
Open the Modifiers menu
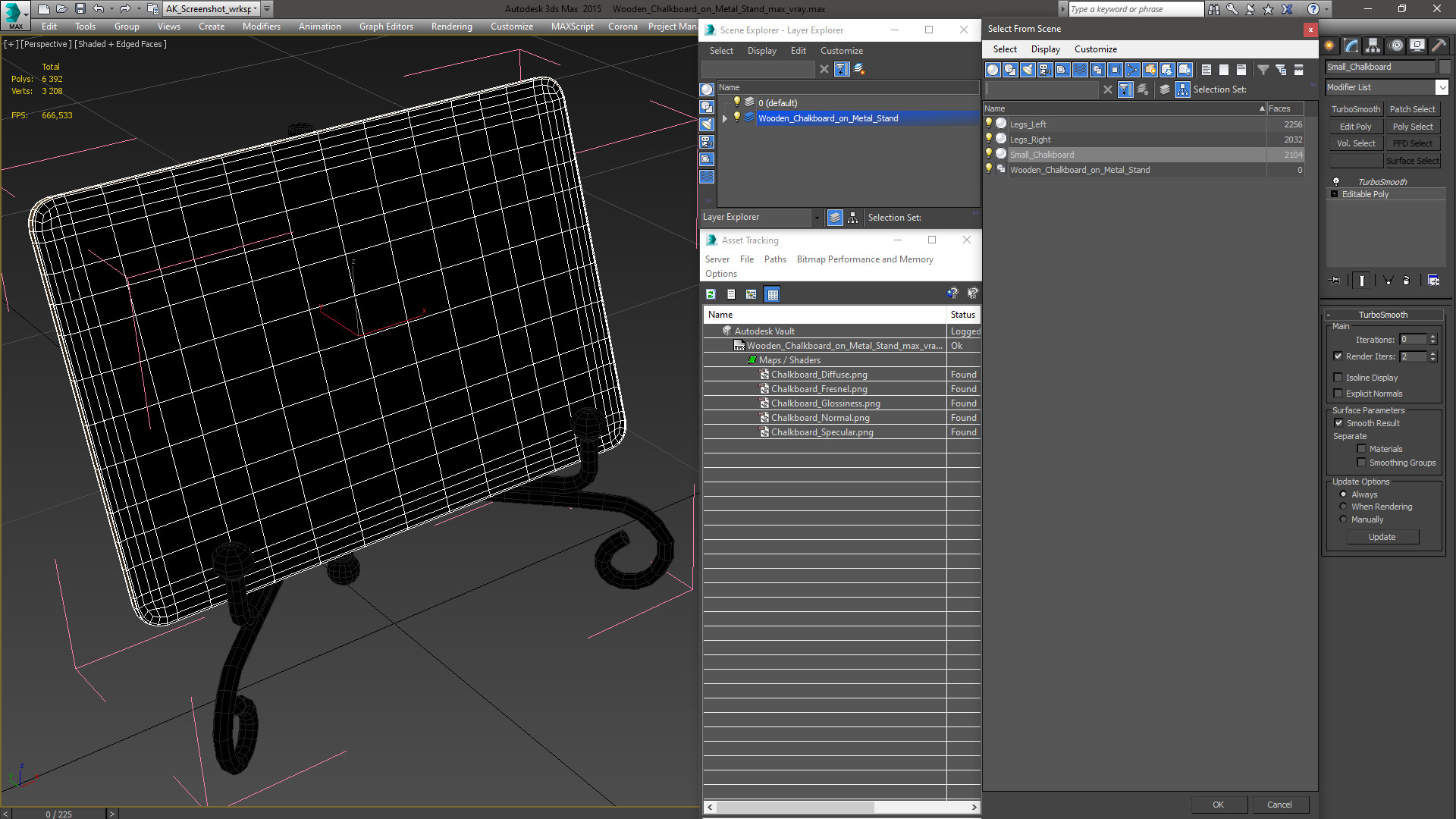pos(261,27)
